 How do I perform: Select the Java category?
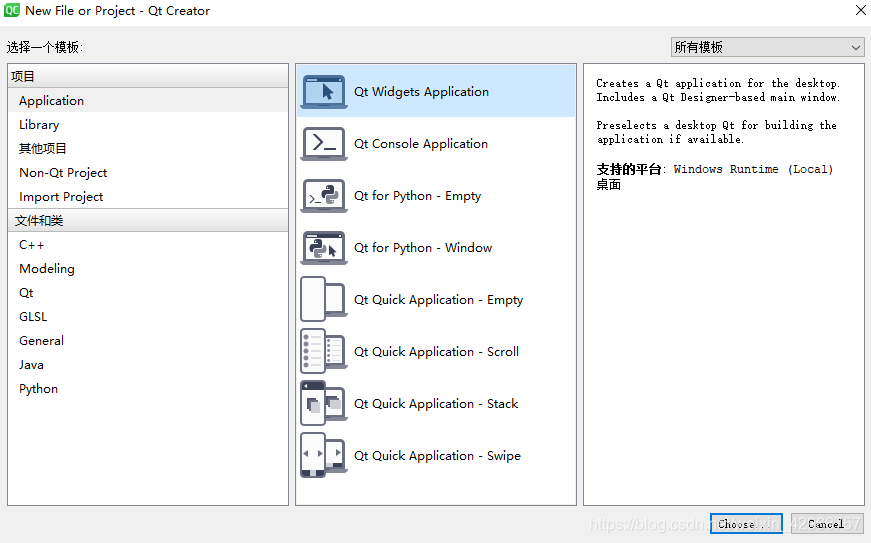pos(148,365)
